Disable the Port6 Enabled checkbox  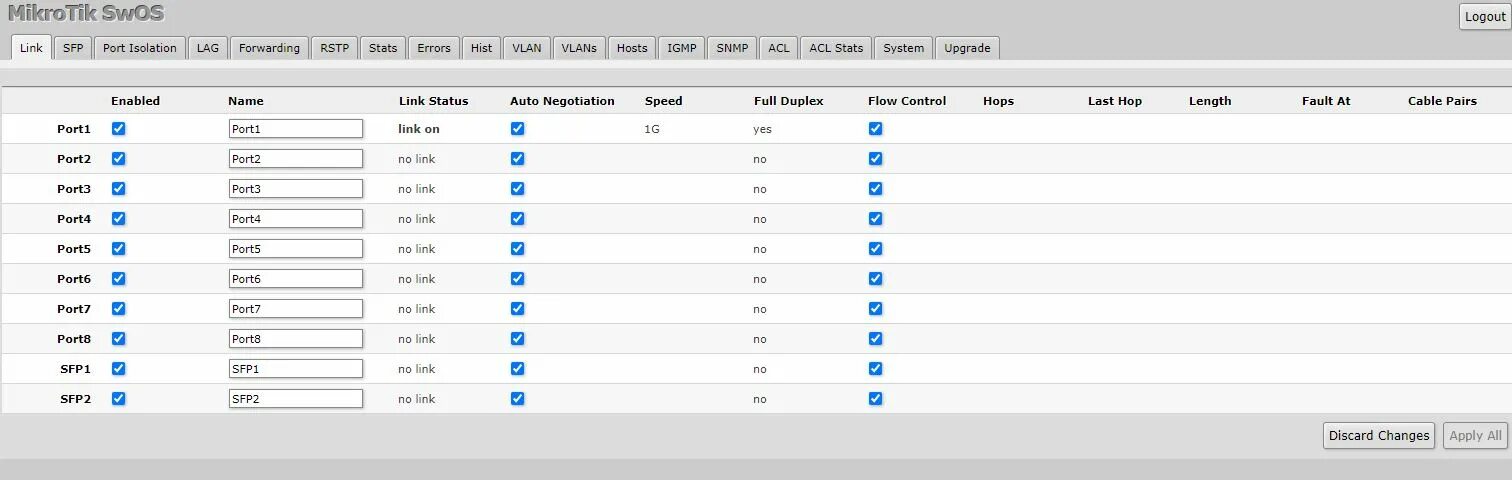[x=118, y=279]
